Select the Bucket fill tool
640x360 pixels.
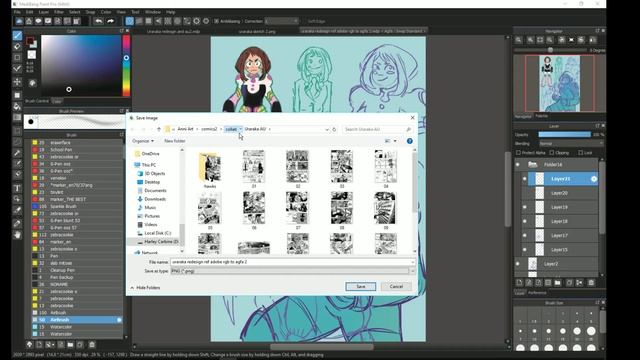pos(17,107)
